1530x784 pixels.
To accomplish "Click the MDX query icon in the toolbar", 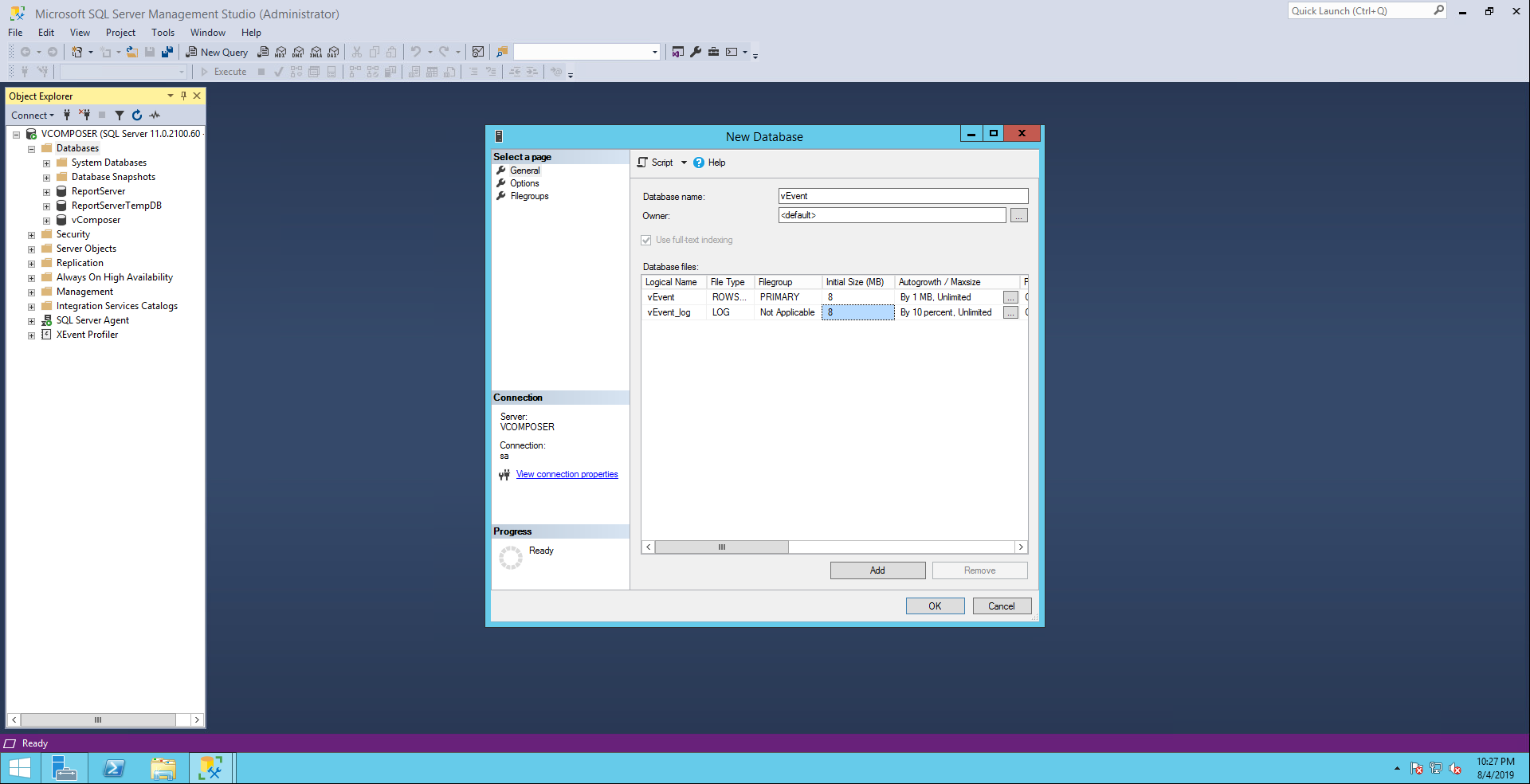I will click(280, 53).
